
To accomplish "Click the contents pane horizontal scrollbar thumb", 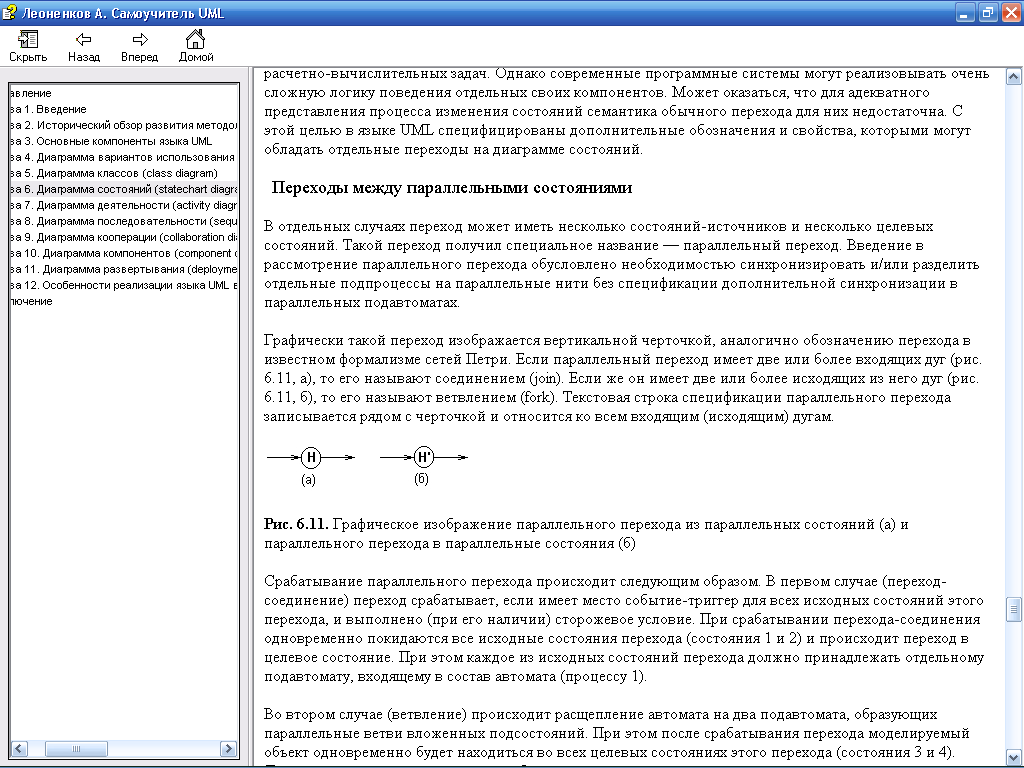I will [x=76, y=748].
